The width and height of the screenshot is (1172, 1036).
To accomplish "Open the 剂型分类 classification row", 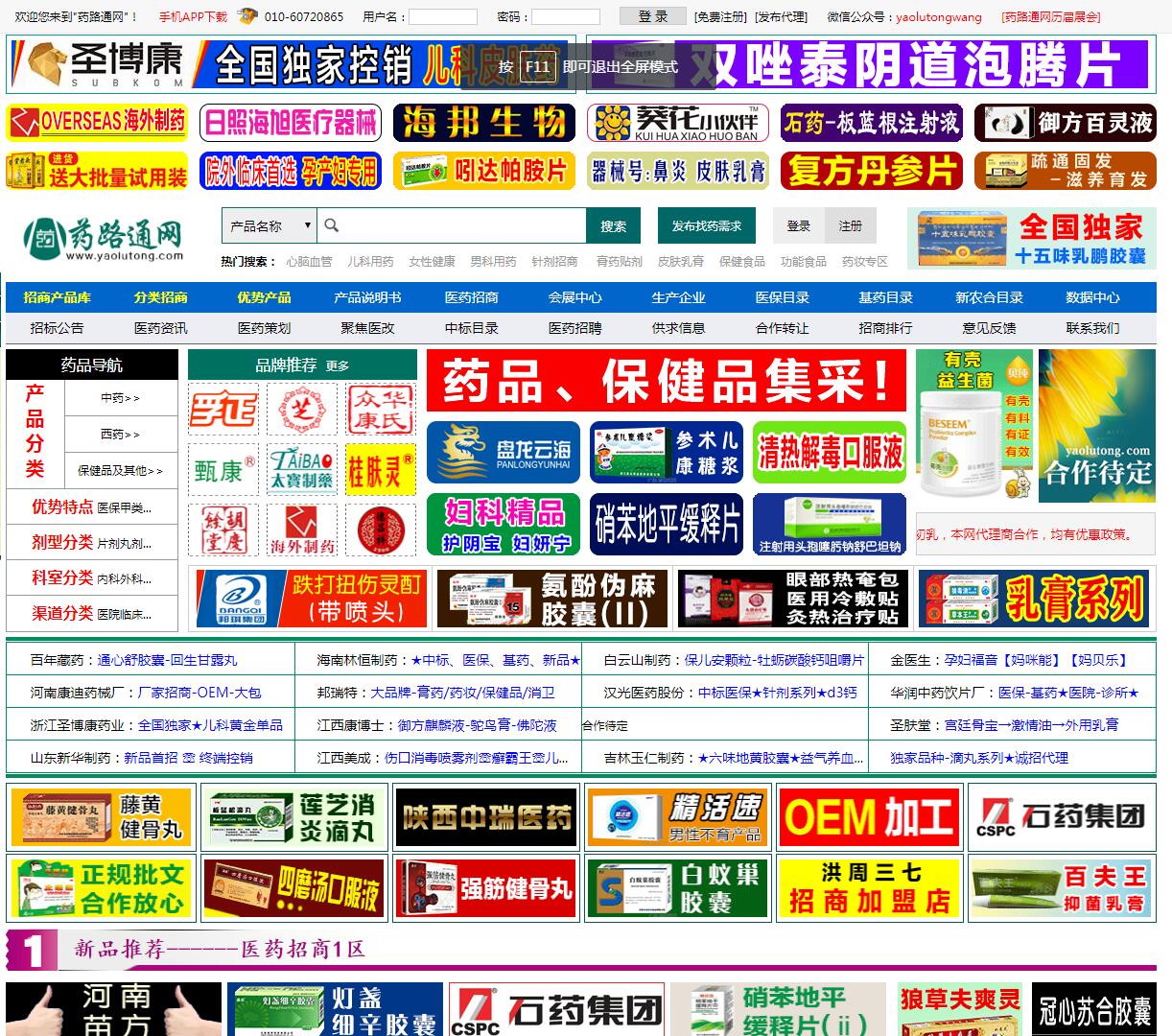I will (x=92, y=542).
